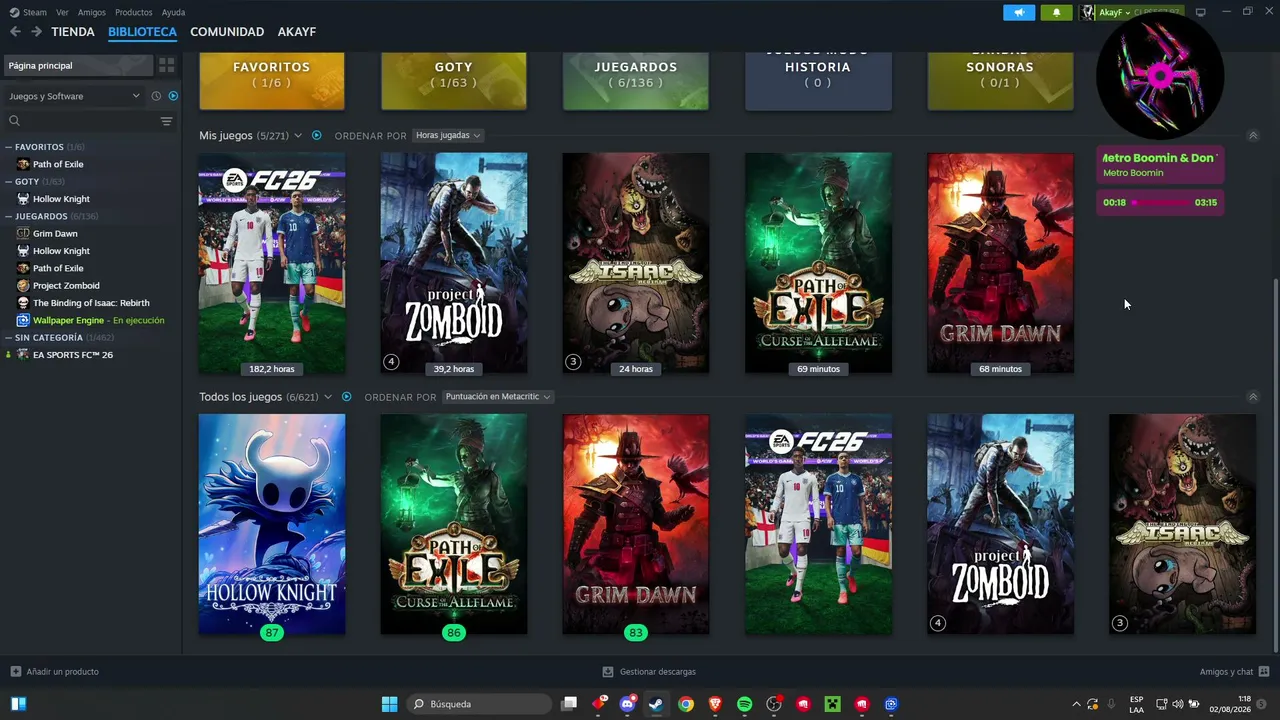Switch to the TIENDA tab
The image size is (1280, 720).
(x=73, y=32)
